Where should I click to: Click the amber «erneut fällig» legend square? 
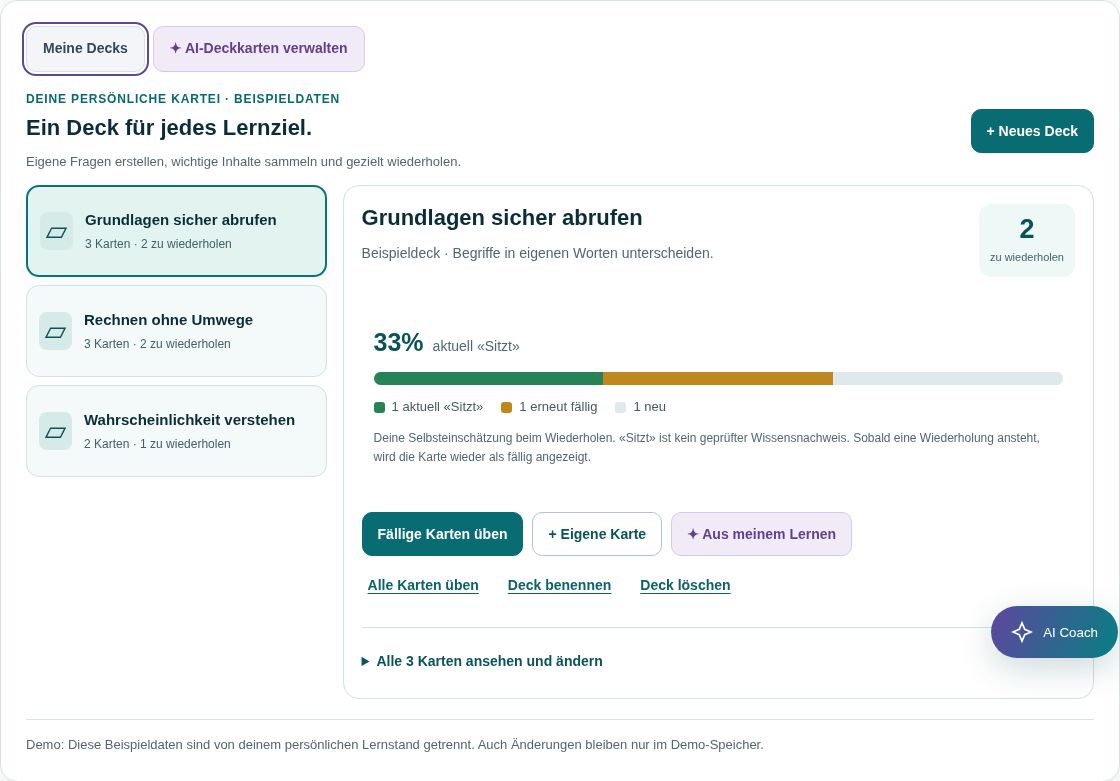tap(506, 407)
